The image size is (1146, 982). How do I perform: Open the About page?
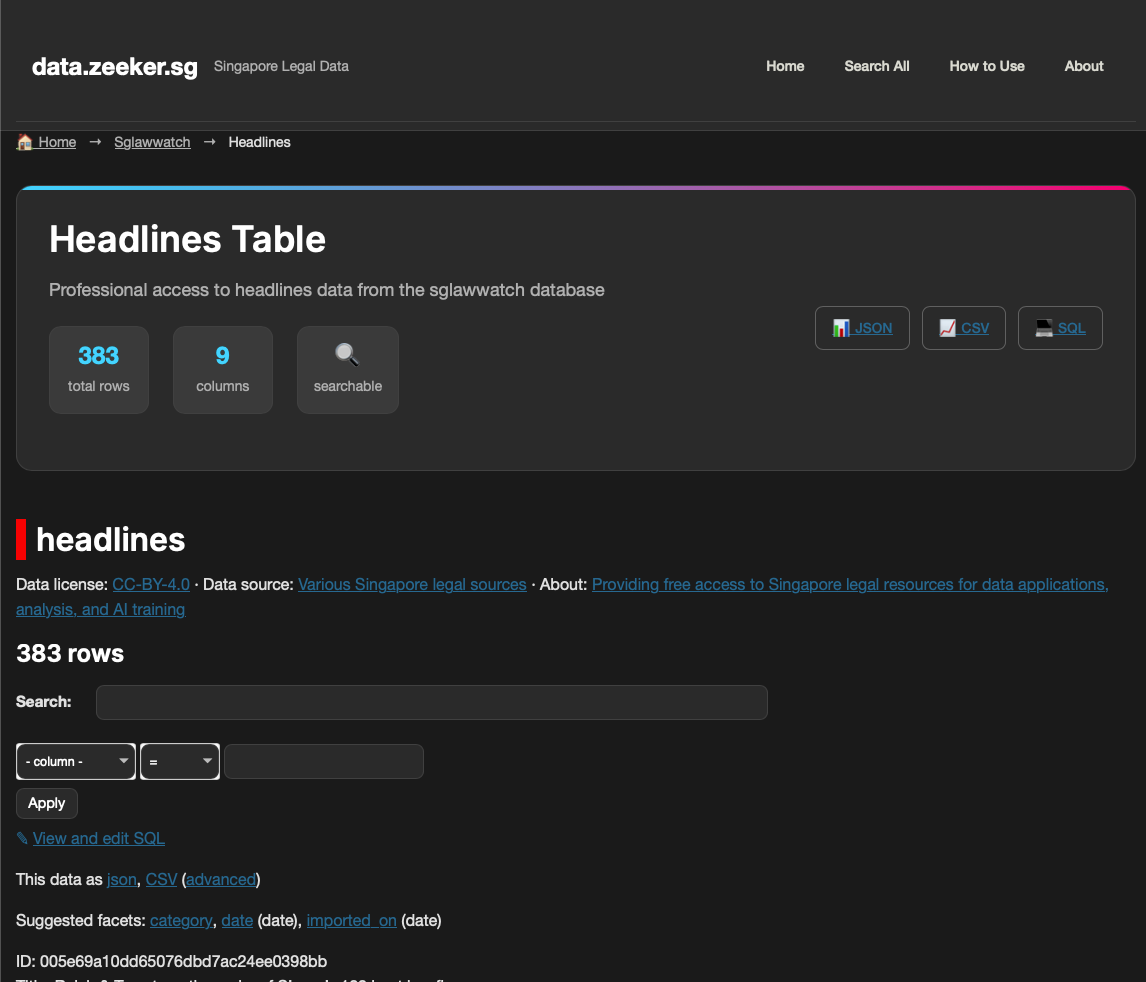tap(1083, 66)
